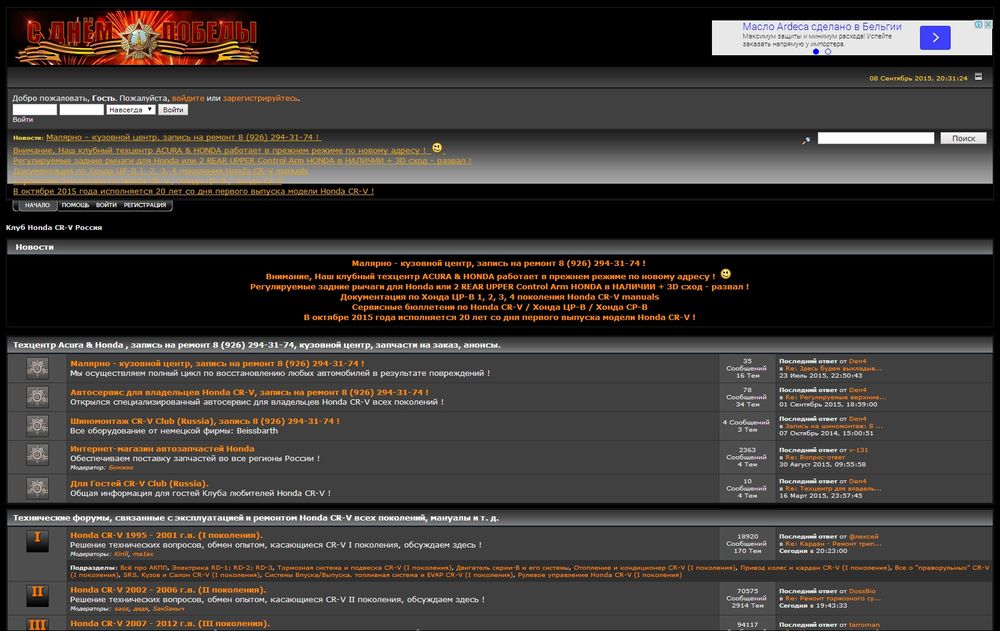This screenshot has width=1000, height=631.
Task: Click the search options magnifier icon
Action: click(x=806, y=140)
